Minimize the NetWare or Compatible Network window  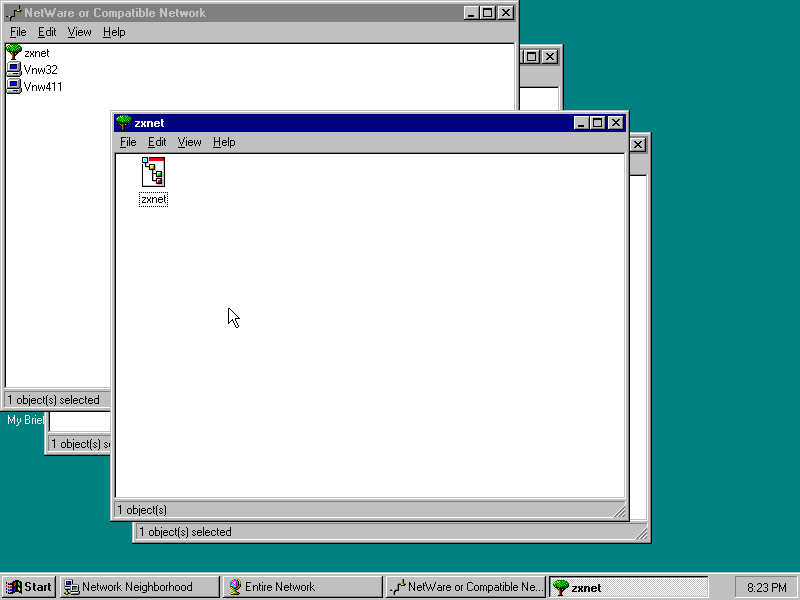click(471, 13)
